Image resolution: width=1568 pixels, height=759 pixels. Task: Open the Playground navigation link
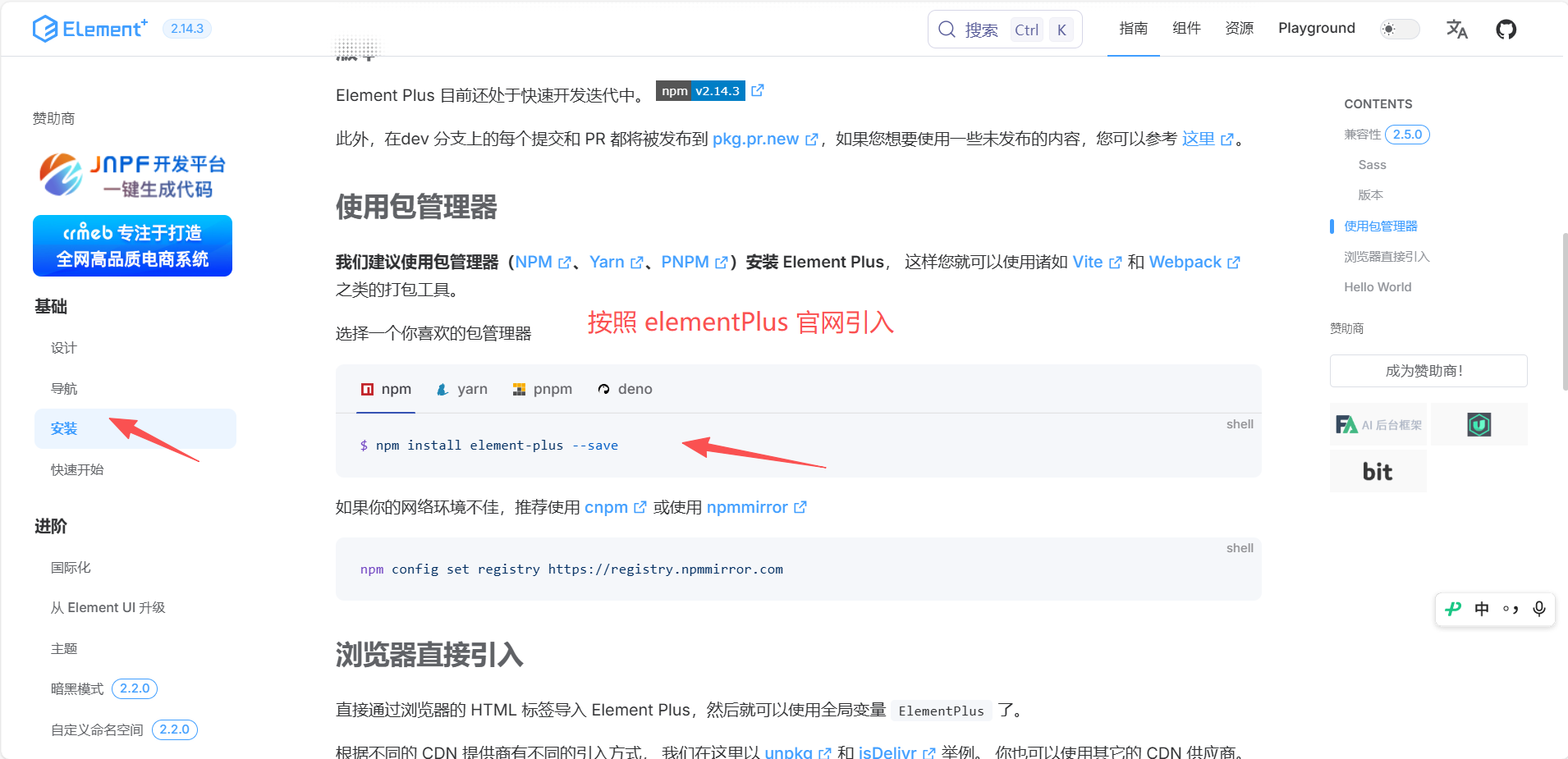1316,28
